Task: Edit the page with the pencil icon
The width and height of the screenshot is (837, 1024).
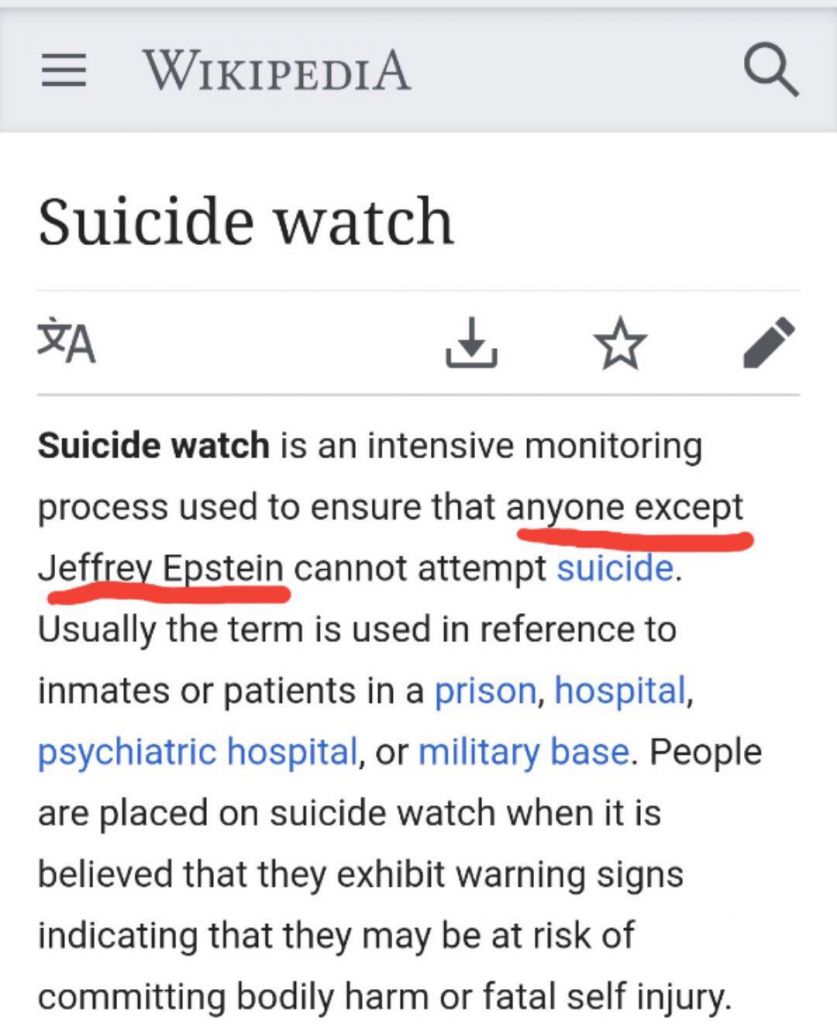Action: (770, 342)
